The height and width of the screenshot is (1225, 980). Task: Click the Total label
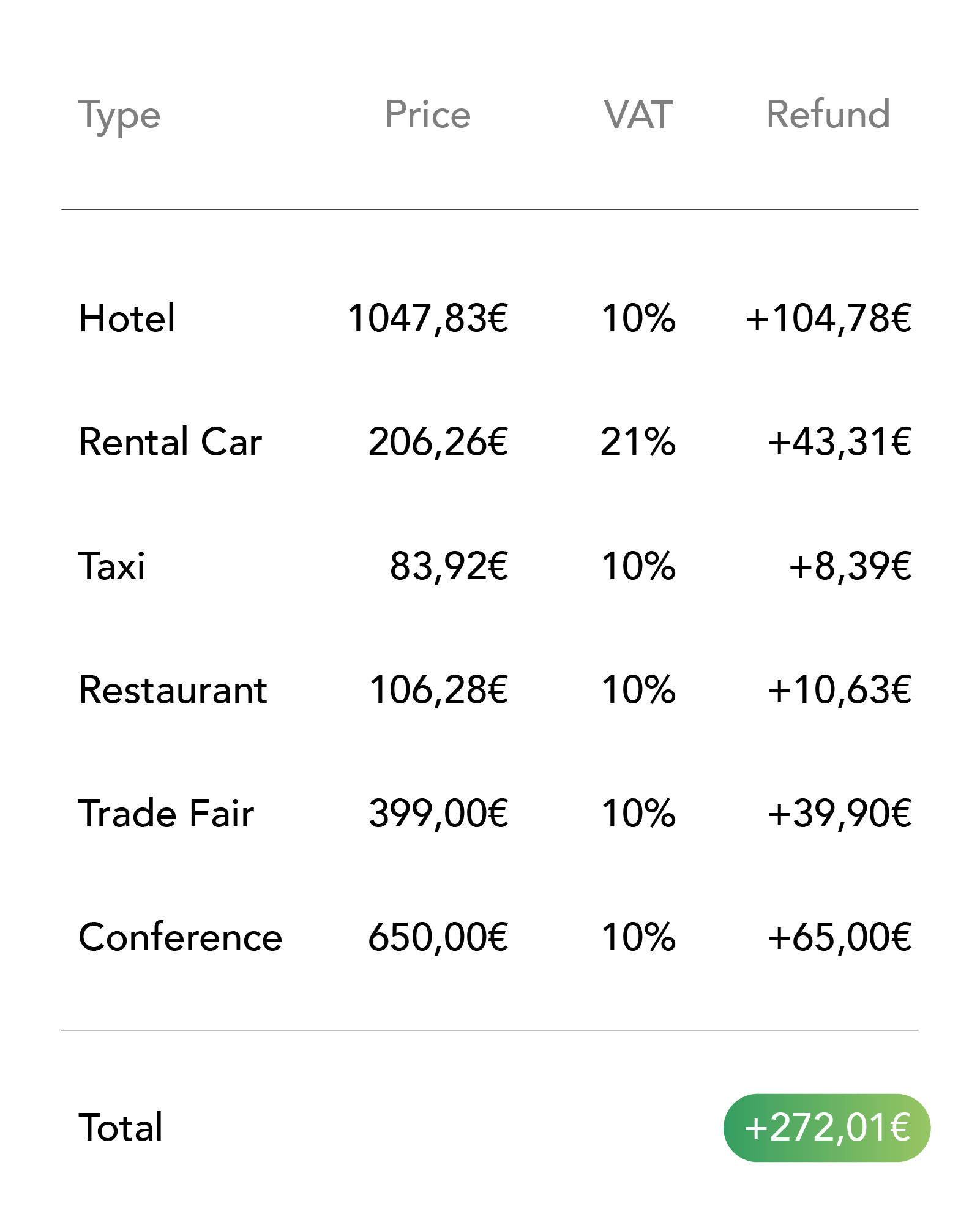pos(121,1128)
